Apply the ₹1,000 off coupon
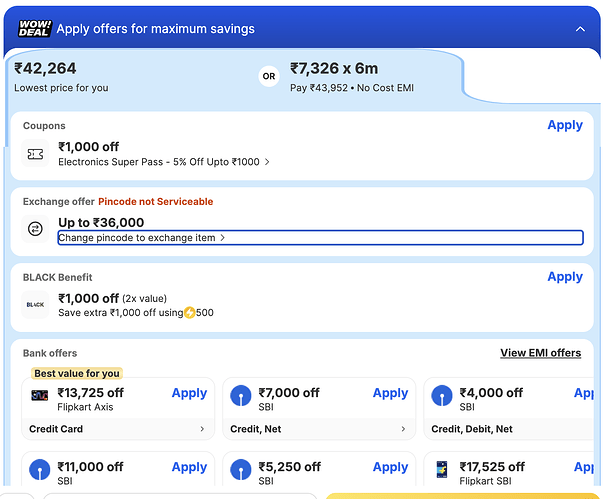The image size is (606, 499). click(x=565, y=125)
